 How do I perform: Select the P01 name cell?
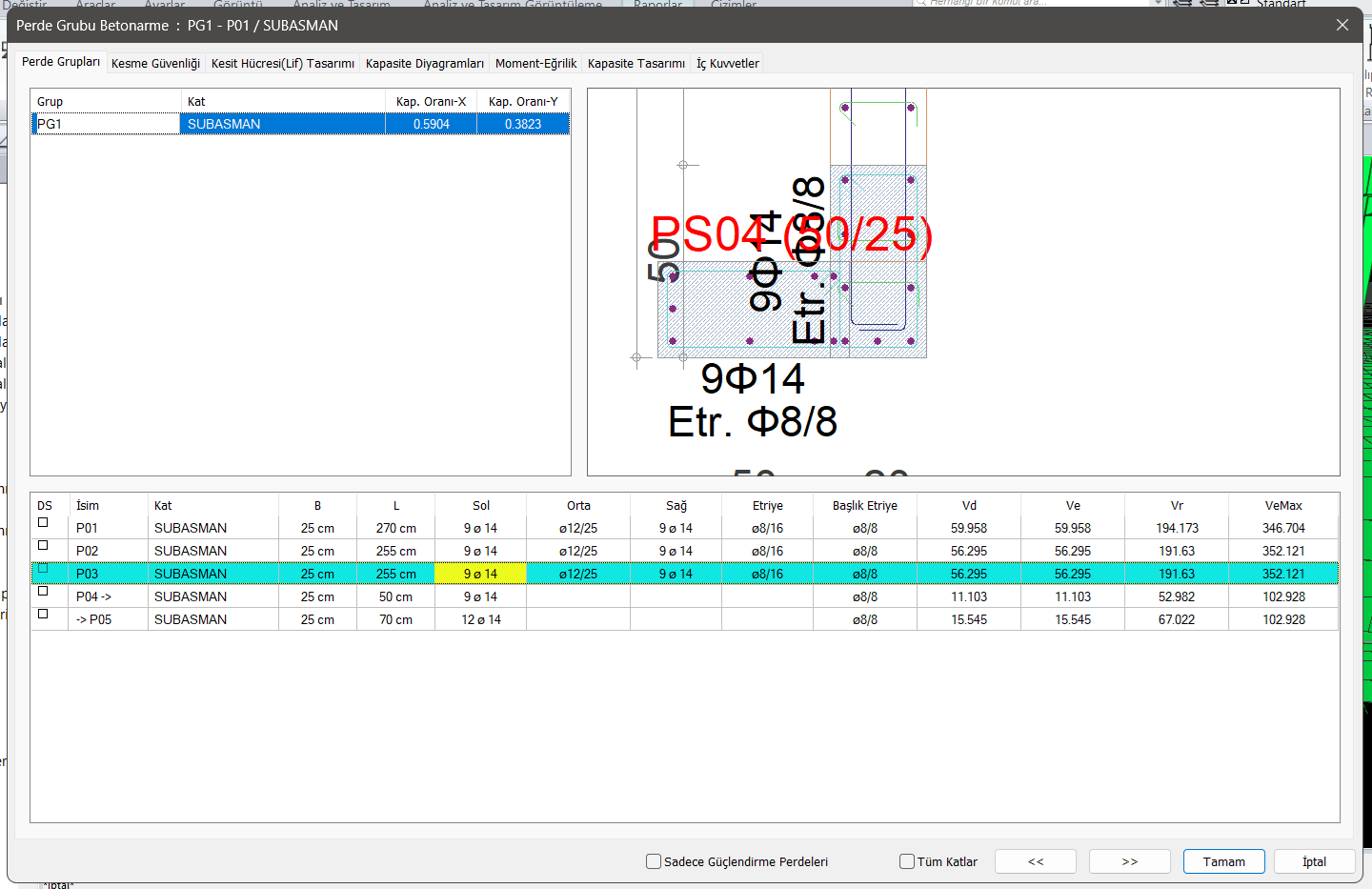coord(108,528)
